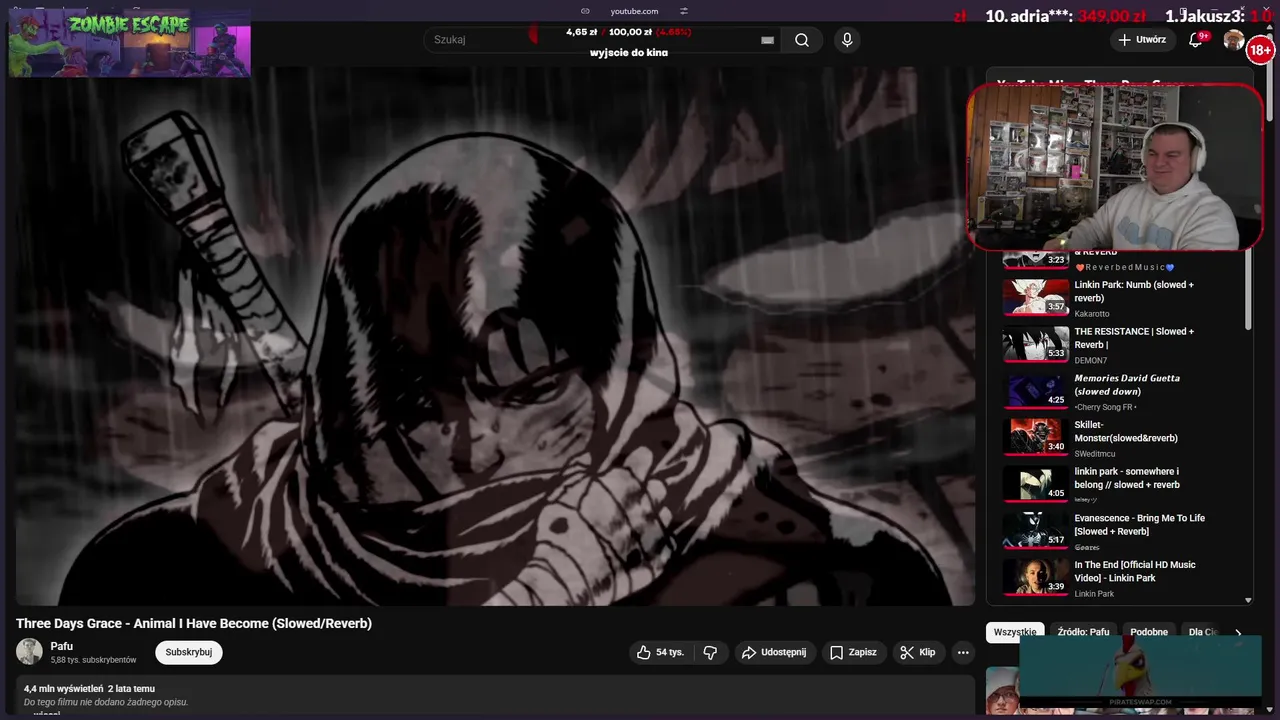Select the Dla Ciebie filter chip
The image size is (1280, 720).
pyautogui.click(x=1202, y=632)
